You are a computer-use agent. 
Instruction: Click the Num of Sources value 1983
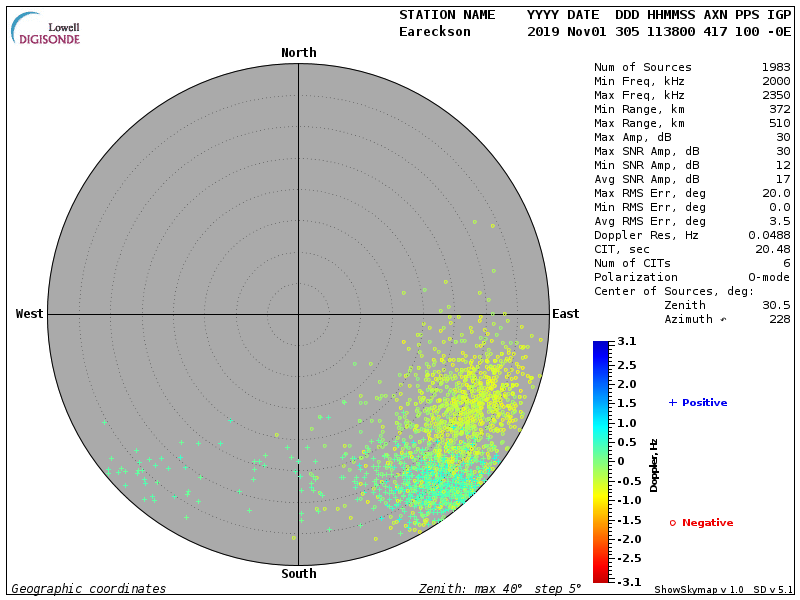point(775,68)
